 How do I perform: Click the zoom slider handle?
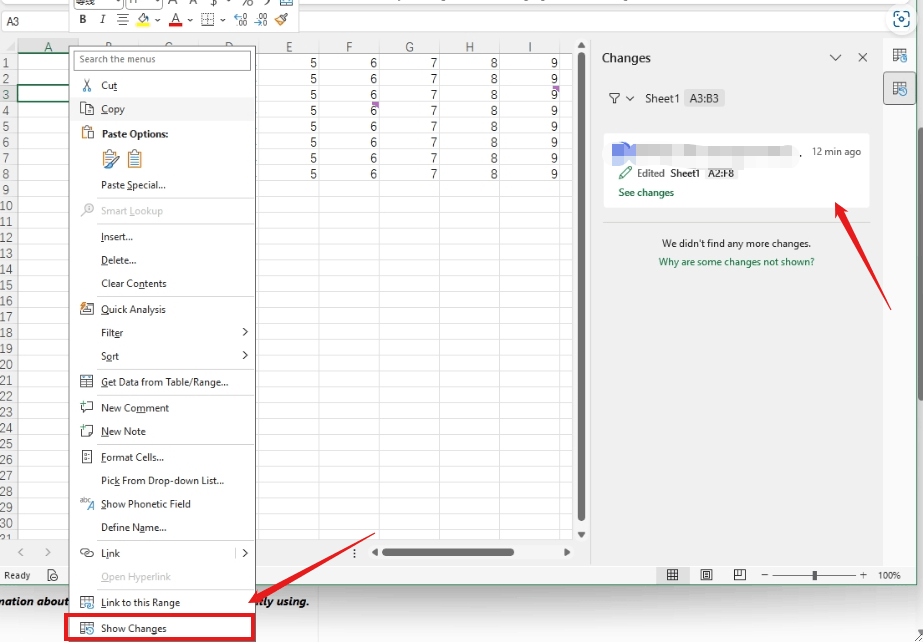tap(815, 576)
